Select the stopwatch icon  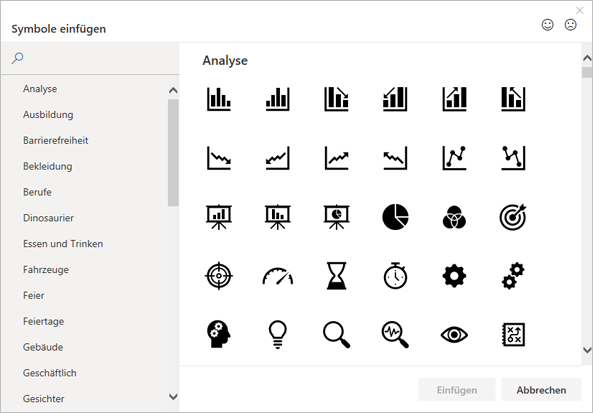point(395,276)
